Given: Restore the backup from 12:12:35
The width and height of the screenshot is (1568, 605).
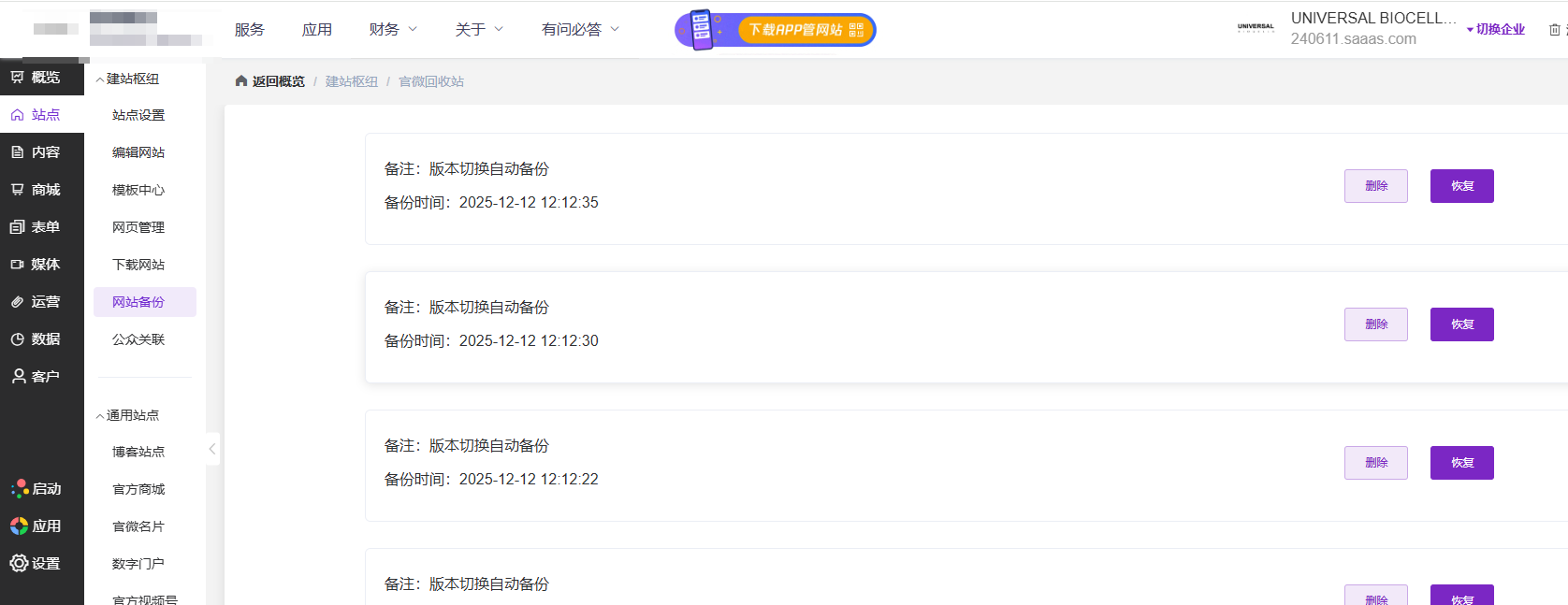Looking at the screenshot, I should (x=1461, y=186).
